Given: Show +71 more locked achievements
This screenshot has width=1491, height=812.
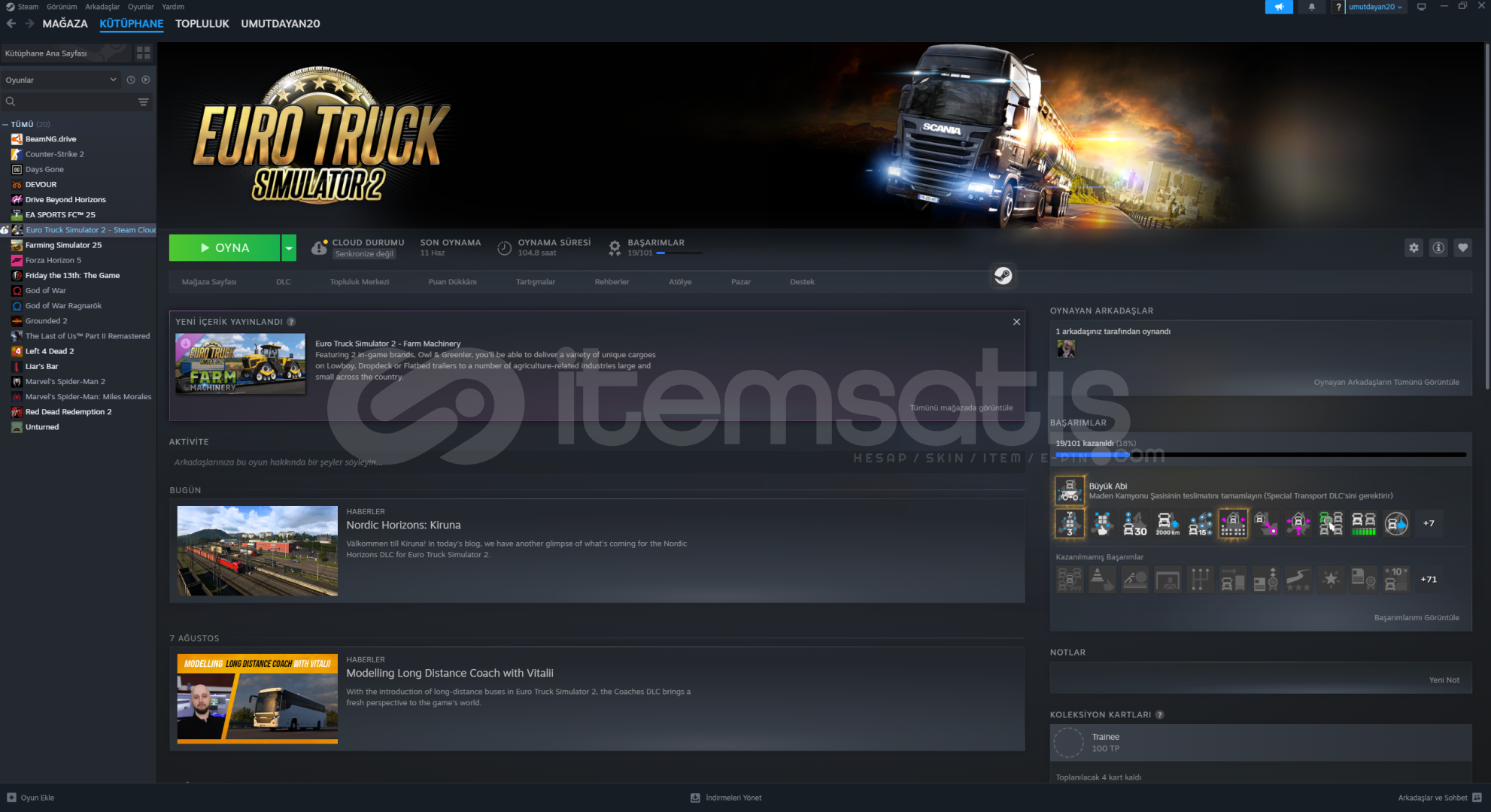Looking at the screenshot, I should pos(1429,580).
